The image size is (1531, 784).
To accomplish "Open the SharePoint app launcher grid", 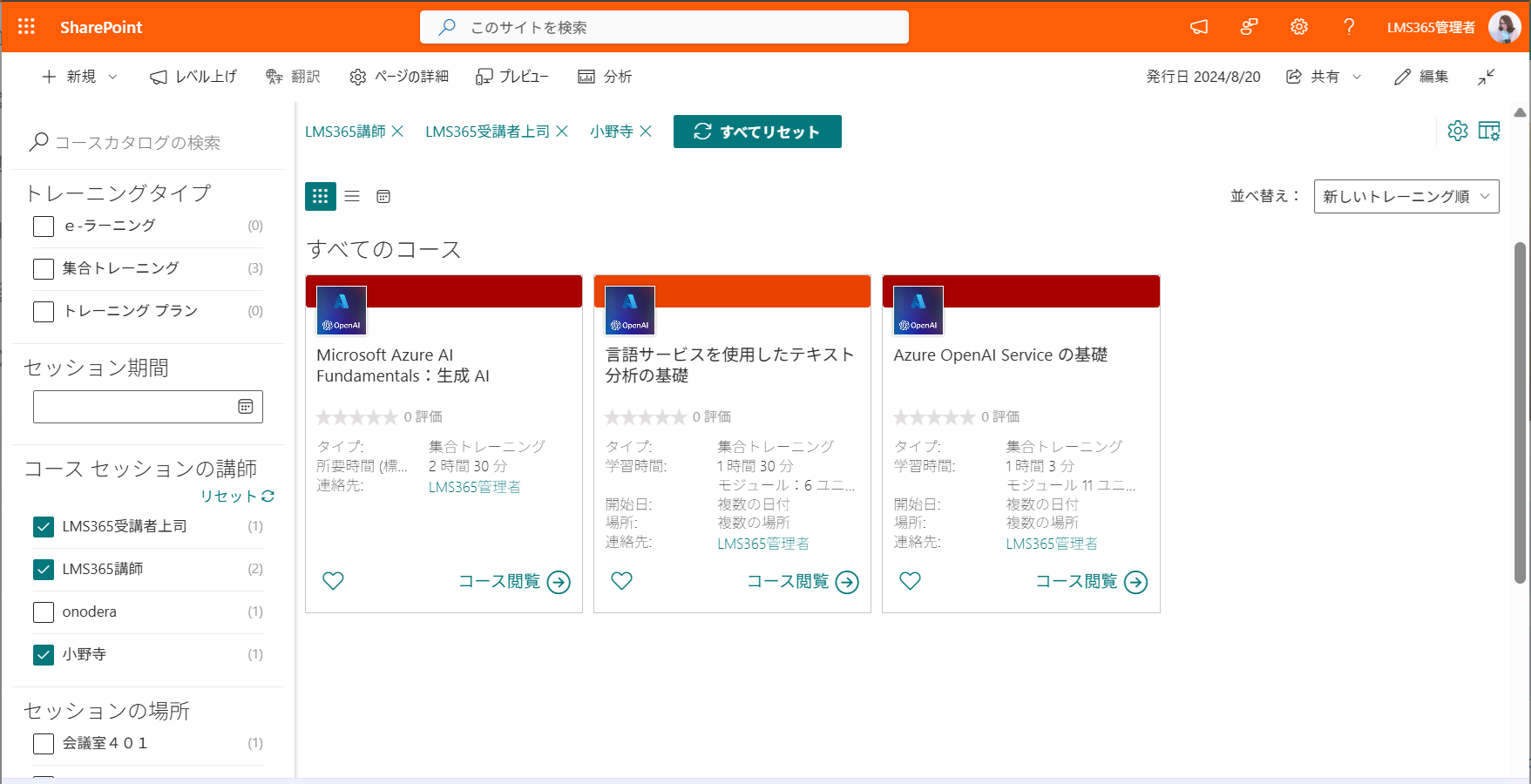I will pyautogui.click(x=26, y=27).
